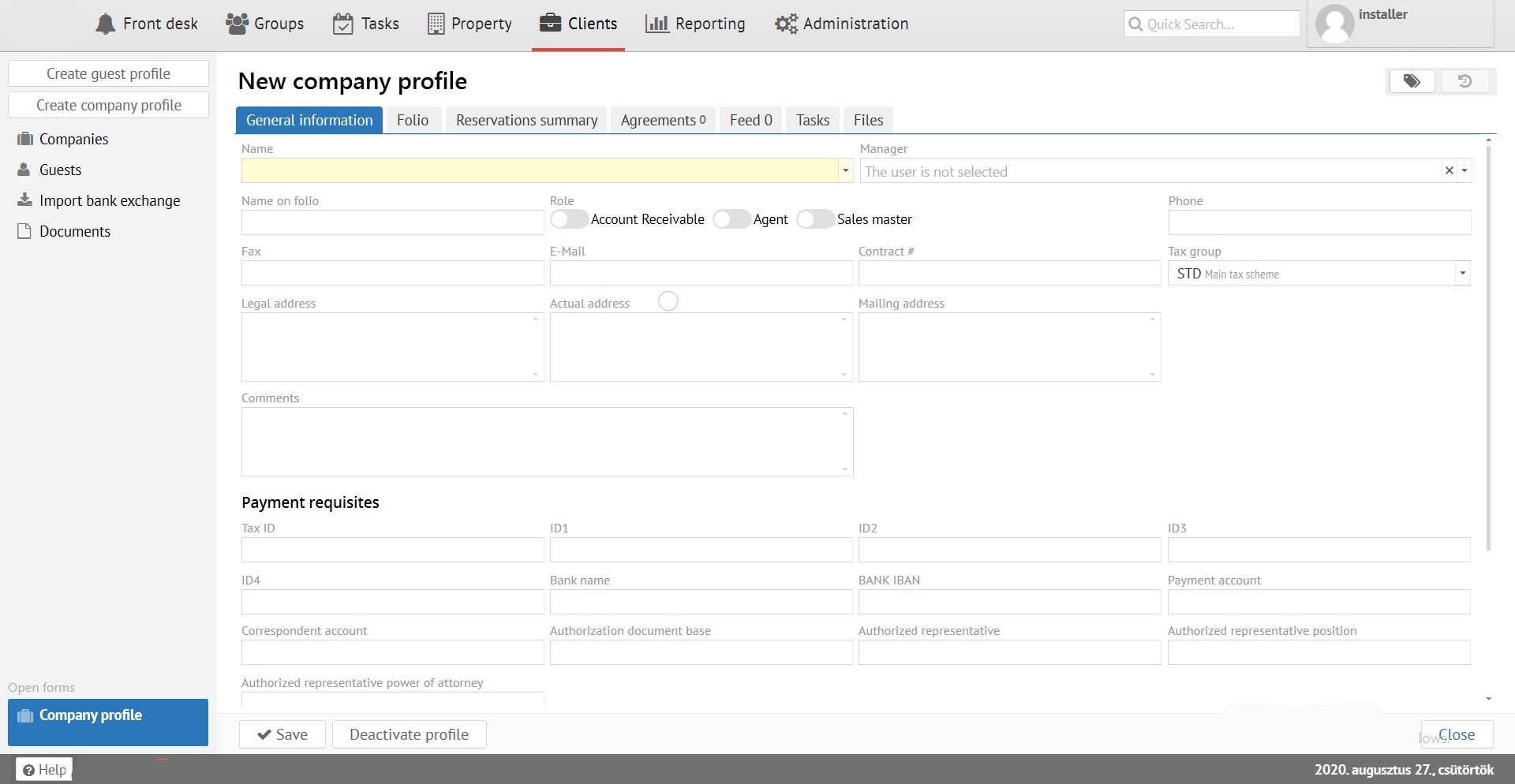Click the ID4 input field

pyautogui.click(x=392, y=602)
